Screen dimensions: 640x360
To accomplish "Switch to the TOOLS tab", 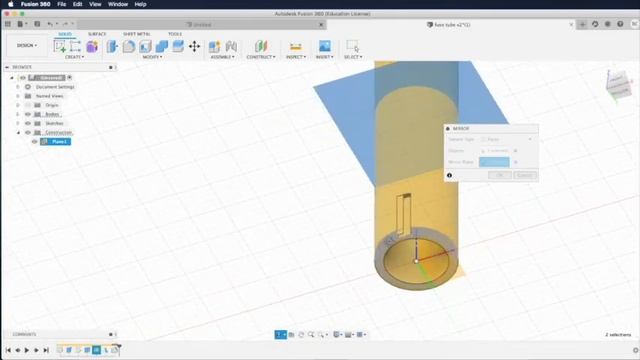I will 175,34.
